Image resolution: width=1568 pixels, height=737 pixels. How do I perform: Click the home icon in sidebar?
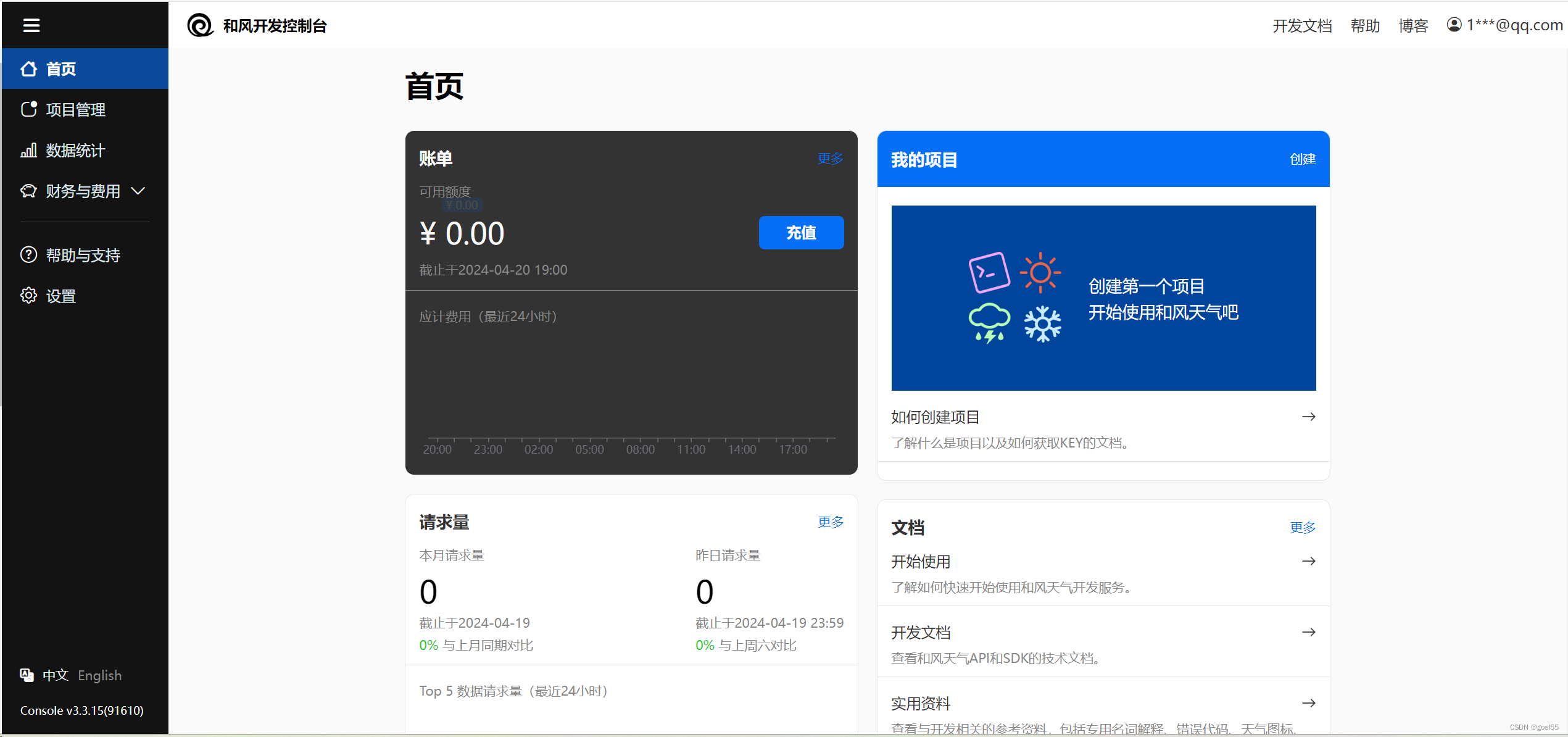pyautogui.click(x=28, y=69)
